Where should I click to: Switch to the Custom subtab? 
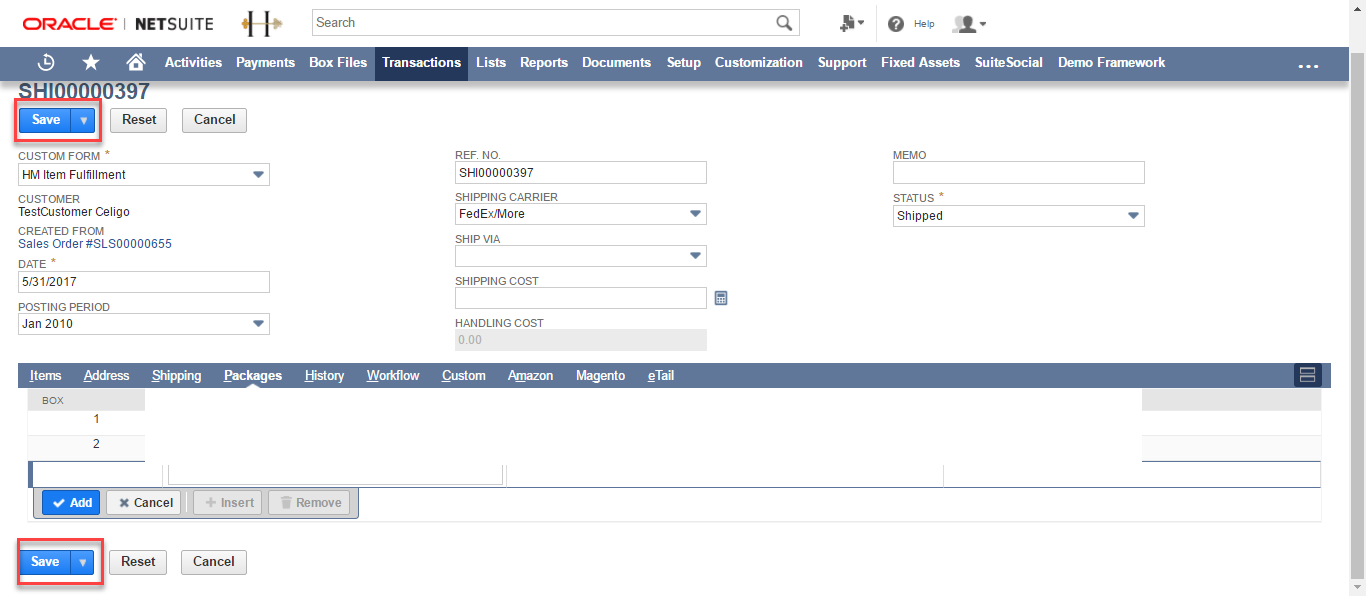point(464,376)
